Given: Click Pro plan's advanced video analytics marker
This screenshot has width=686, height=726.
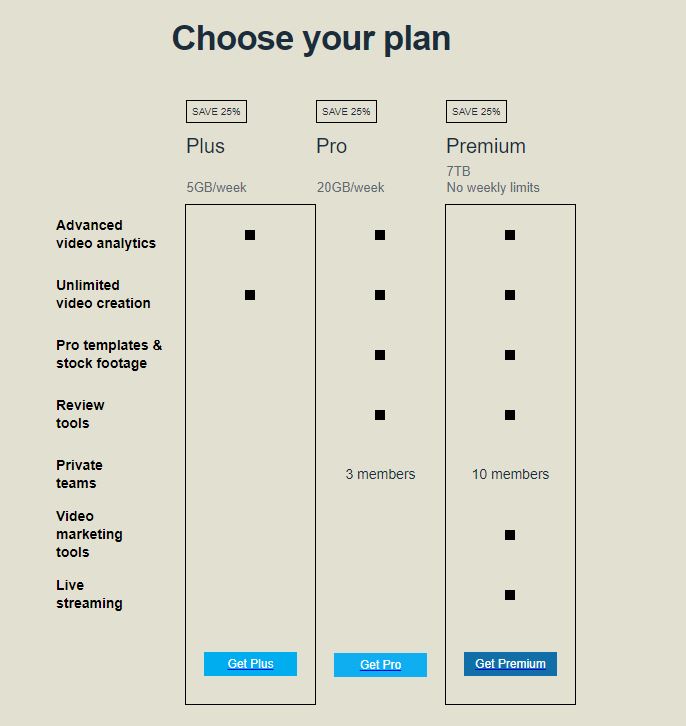Looking at the screenshot, I should tap(380, 235).
